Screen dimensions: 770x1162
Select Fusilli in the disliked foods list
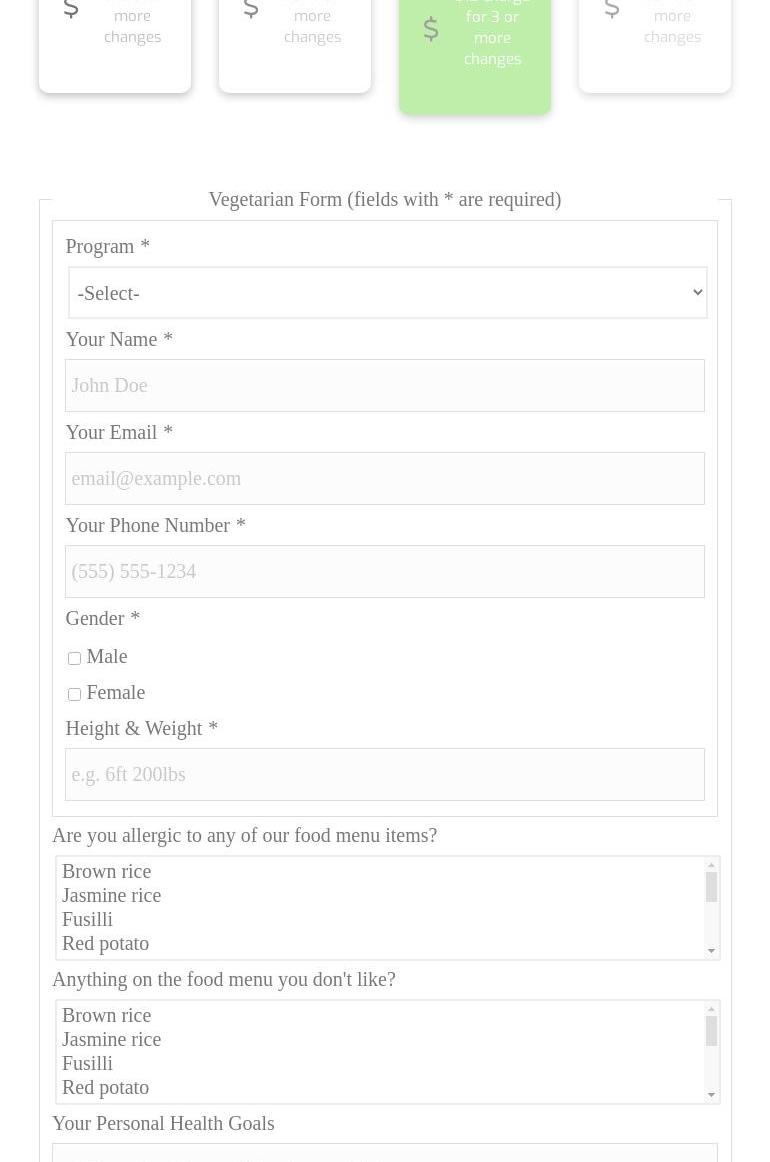pos(87,1063)
